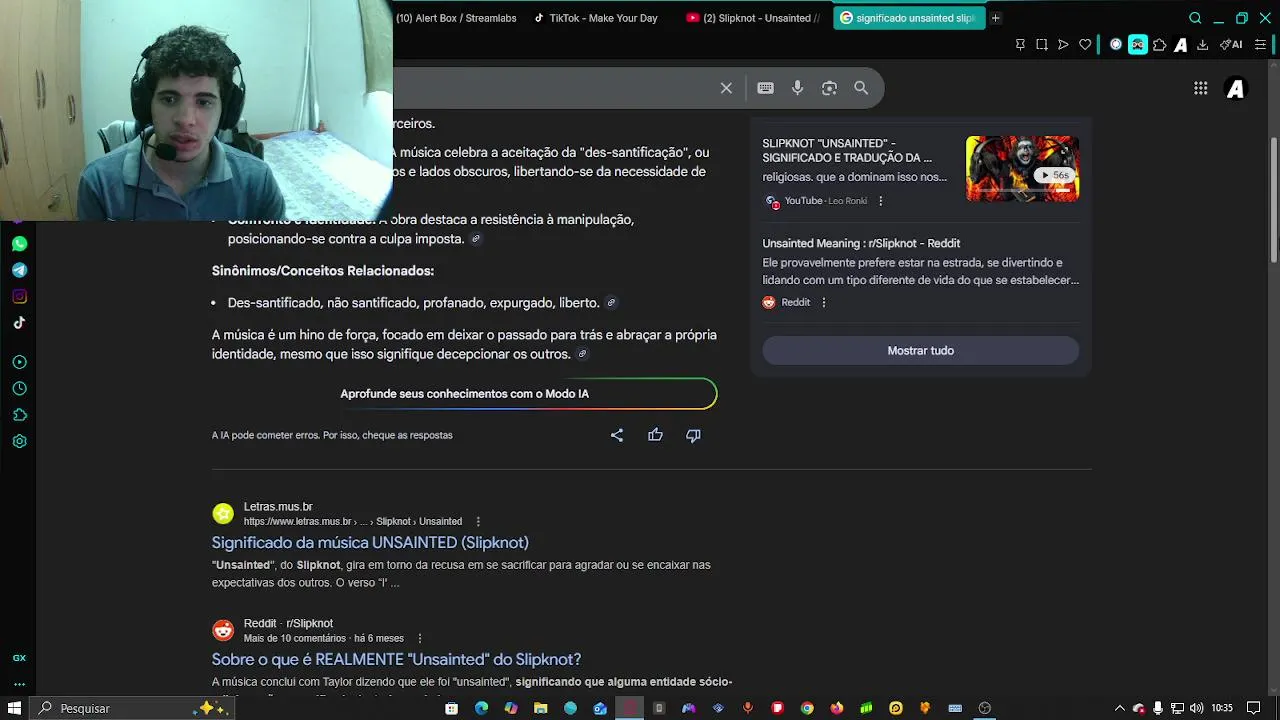Open the Windows Start menu

point(14,708)
